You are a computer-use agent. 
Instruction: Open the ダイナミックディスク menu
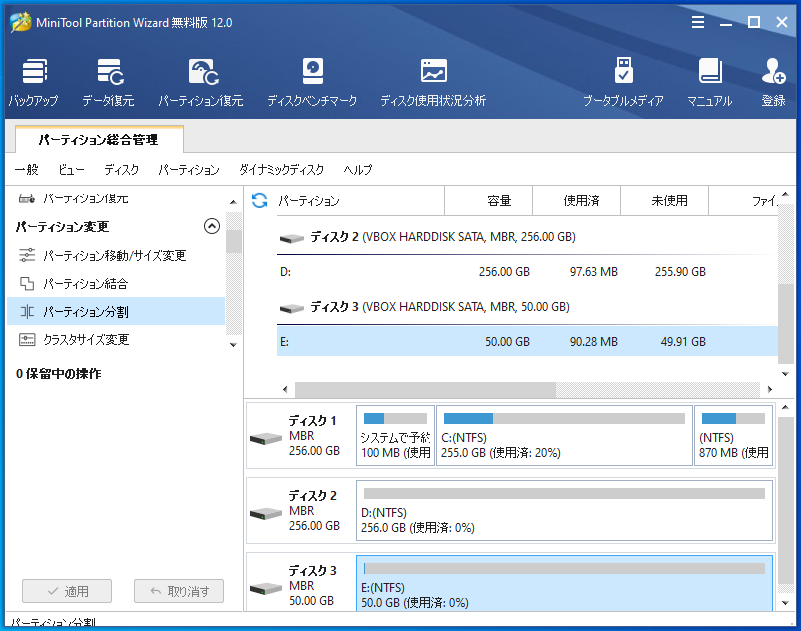pos(281,169)
